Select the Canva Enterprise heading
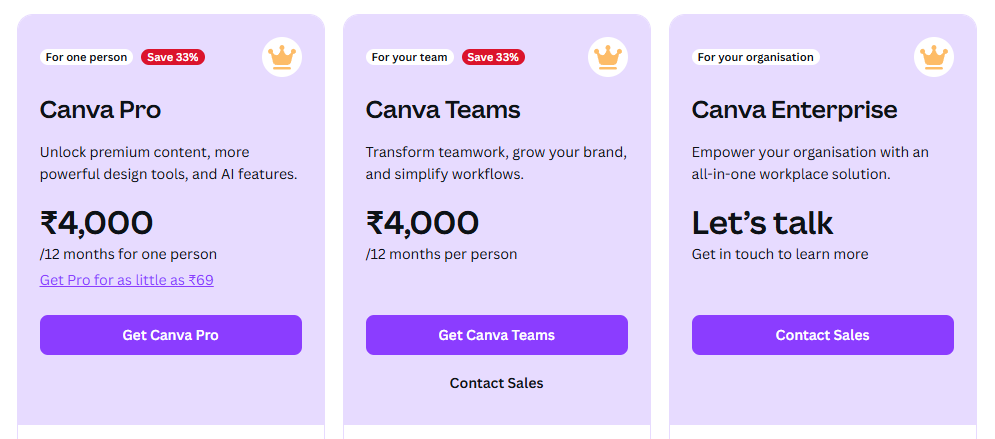This screenshot has width=995, height=439. tap(794, 110)
